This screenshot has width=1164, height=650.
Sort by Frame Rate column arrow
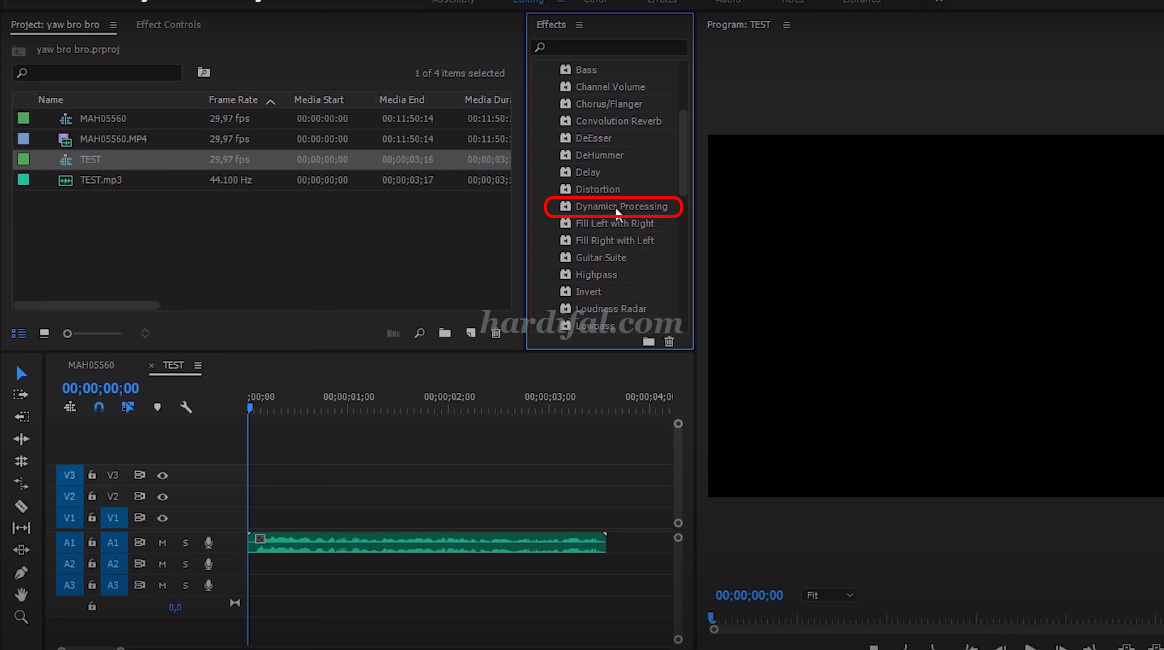click(x=270, y=101)
